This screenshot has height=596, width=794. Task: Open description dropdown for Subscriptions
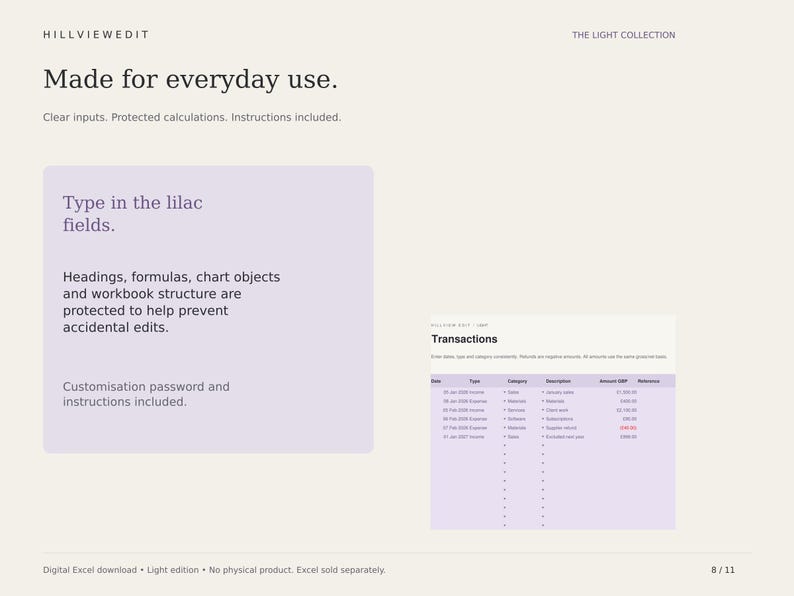click(x=543, y=419)
